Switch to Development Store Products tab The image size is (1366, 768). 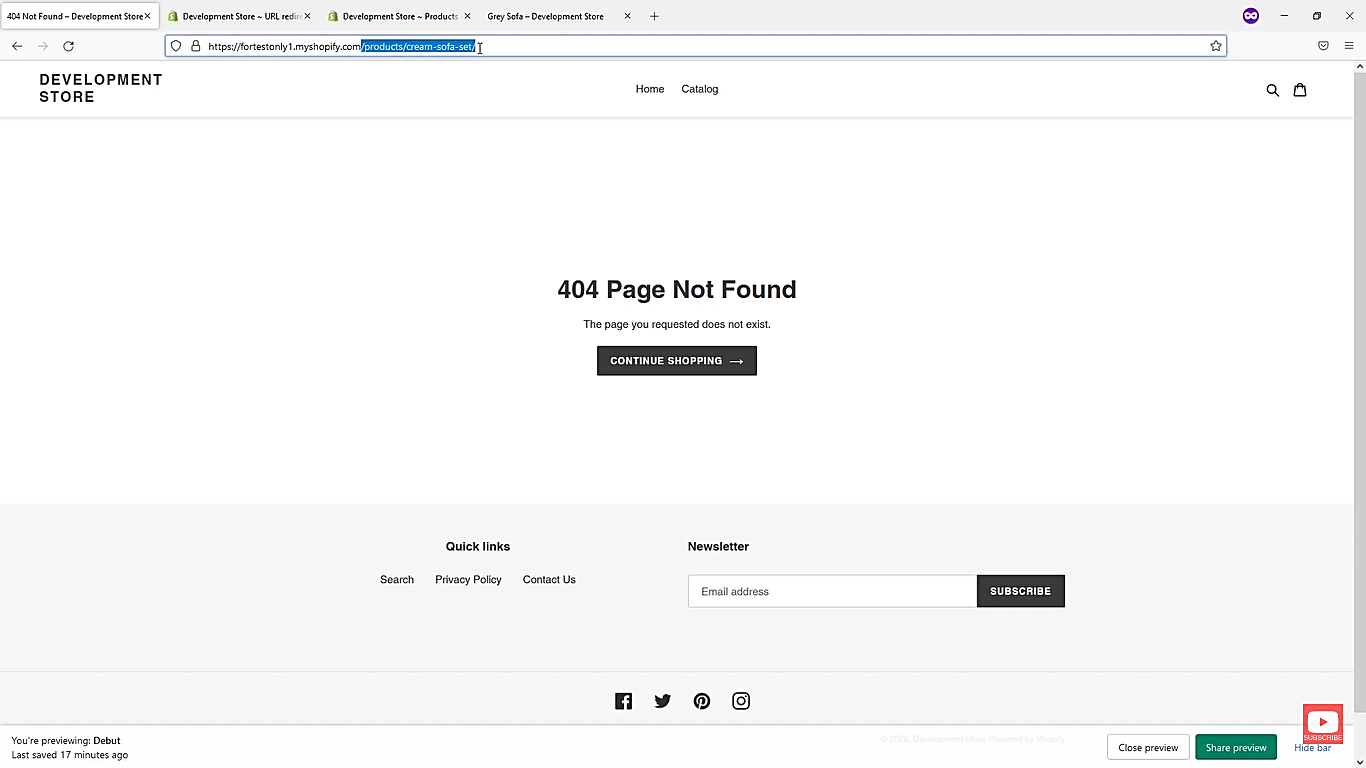tap(400, 16)
